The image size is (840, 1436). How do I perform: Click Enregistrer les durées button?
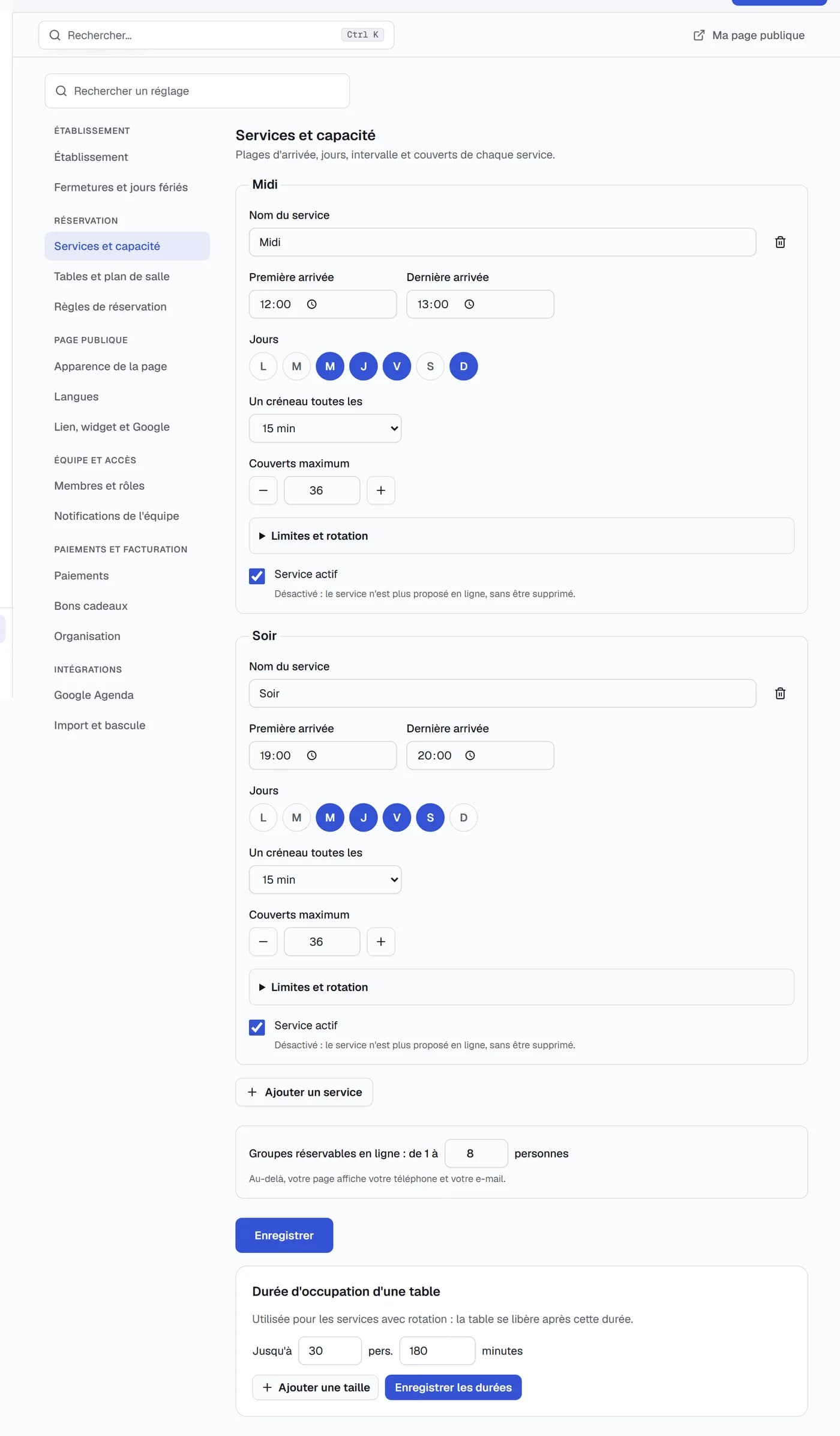(x=453, y=1388)
